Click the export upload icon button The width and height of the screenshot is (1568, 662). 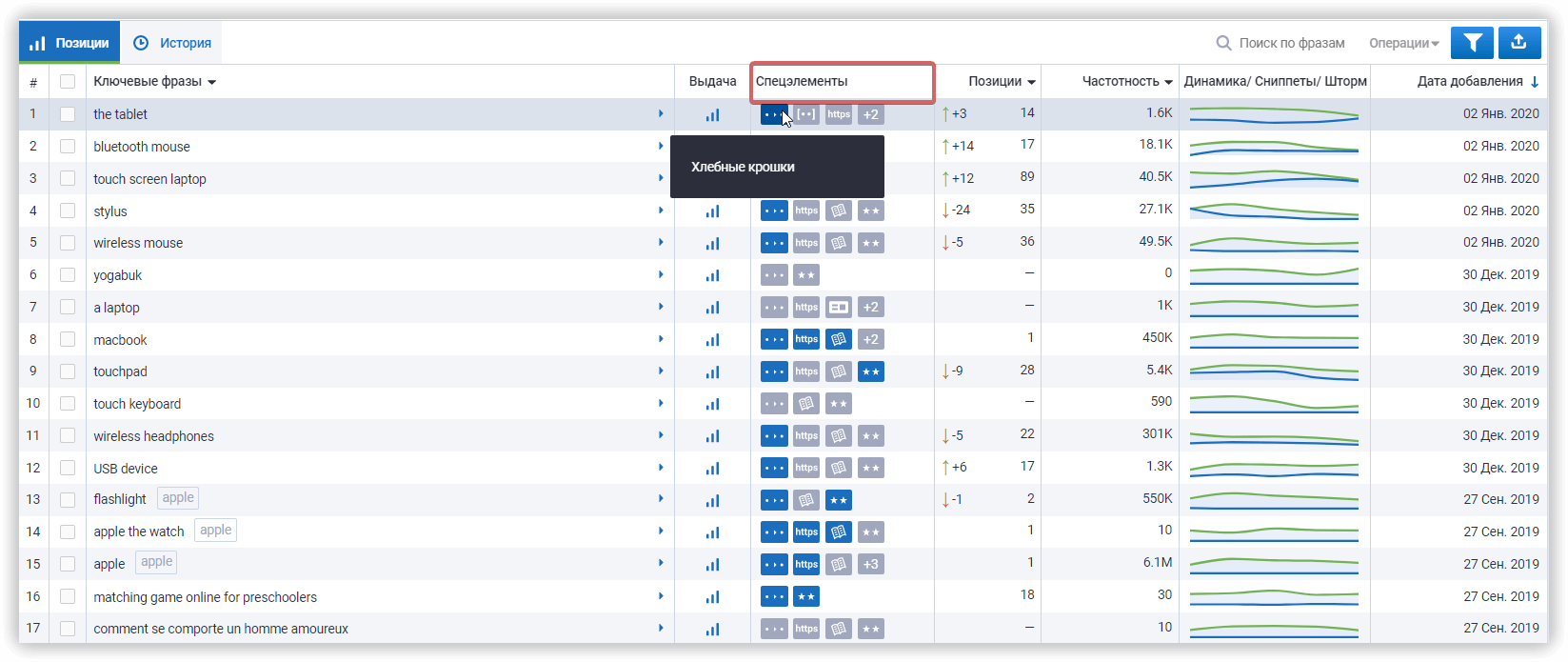(x=1518, y=43)
